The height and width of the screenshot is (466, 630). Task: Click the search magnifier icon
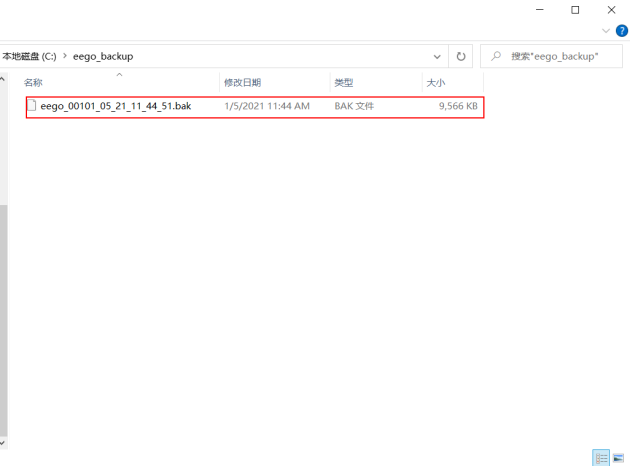click(496, 56)
